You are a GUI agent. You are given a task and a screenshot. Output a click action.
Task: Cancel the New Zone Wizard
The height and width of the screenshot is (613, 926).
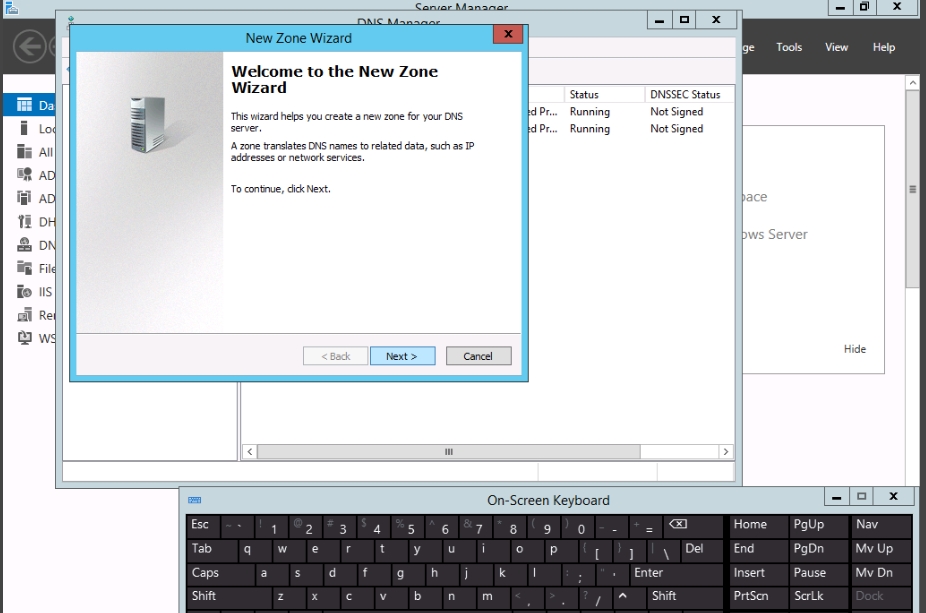coord(478,356)
